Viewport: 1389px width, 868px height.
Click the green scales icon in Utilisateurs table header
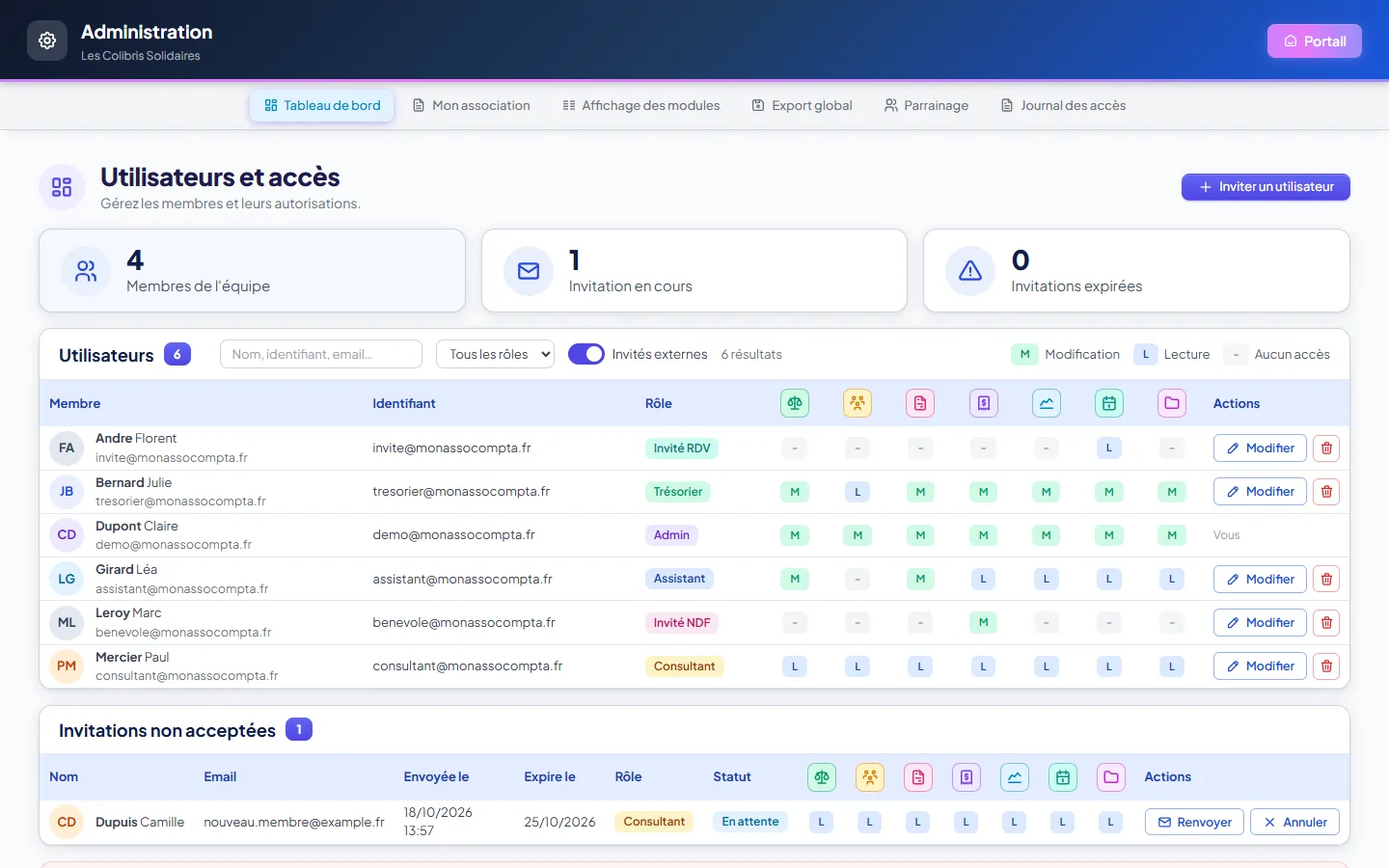pos(795,403)
